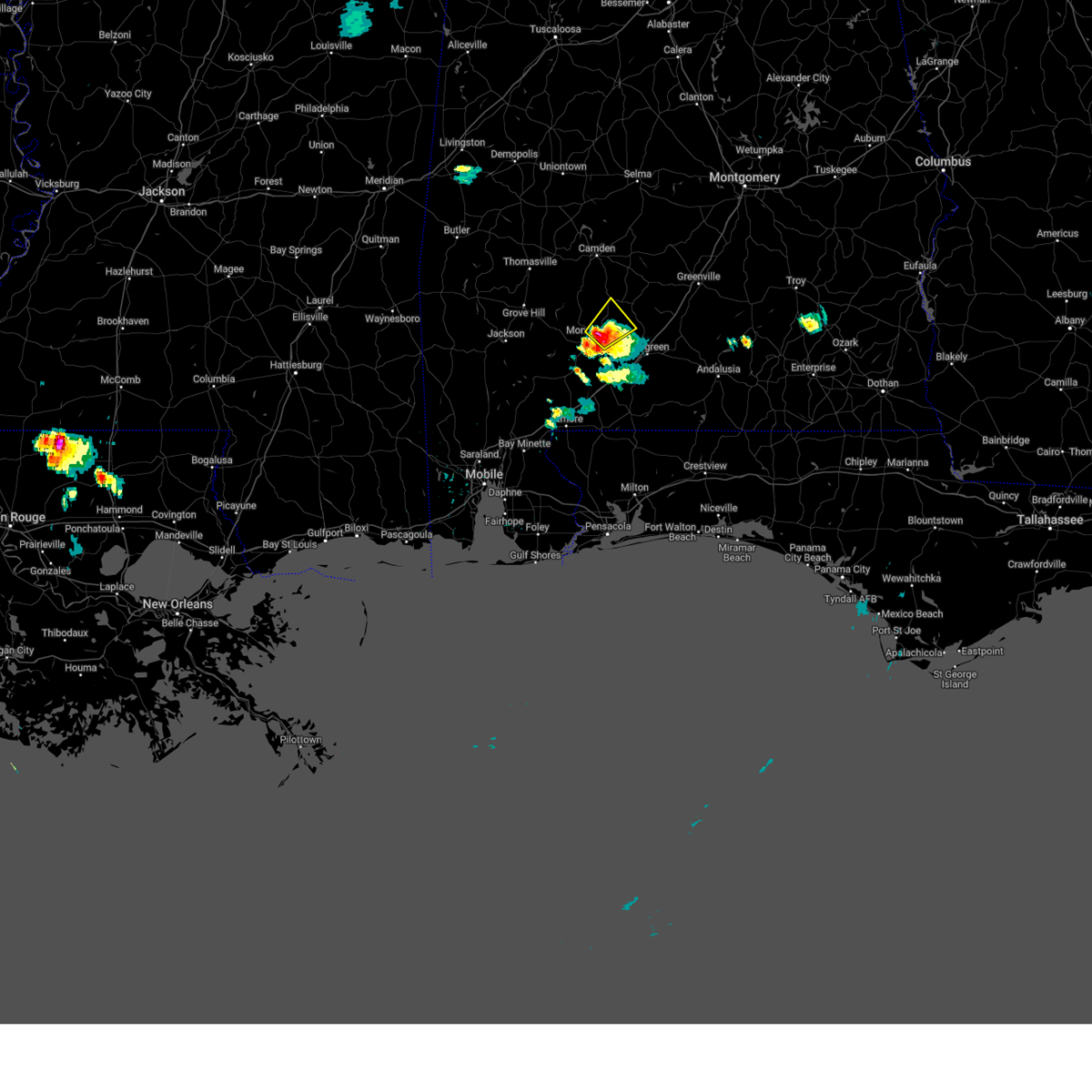Click the Clanton city label
1092x1092 pixels.
(696, 96)
